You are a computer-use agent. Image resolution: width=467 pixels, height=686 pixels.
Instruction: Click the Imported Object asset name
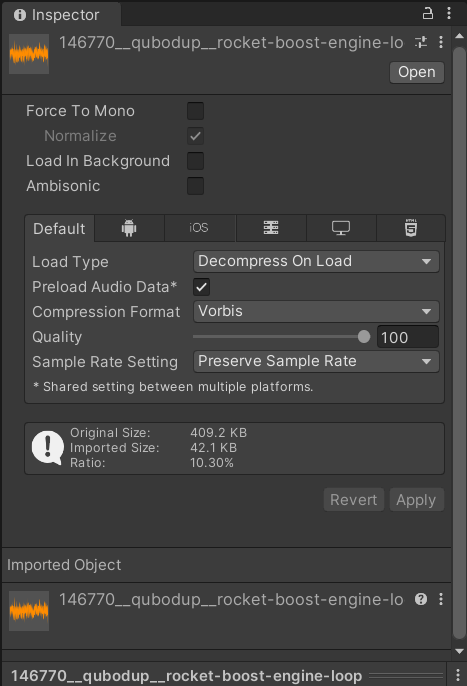tap(231, 599)
